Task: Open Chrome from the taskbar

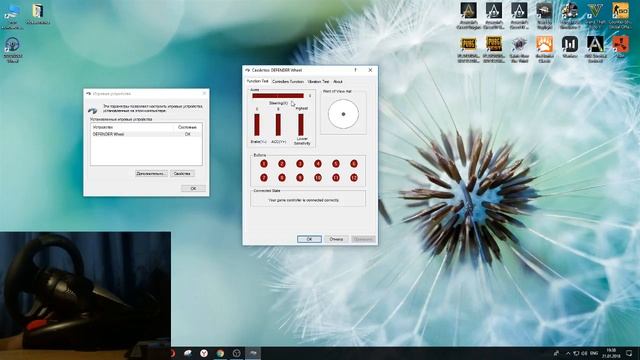Action: pos(220,353)
